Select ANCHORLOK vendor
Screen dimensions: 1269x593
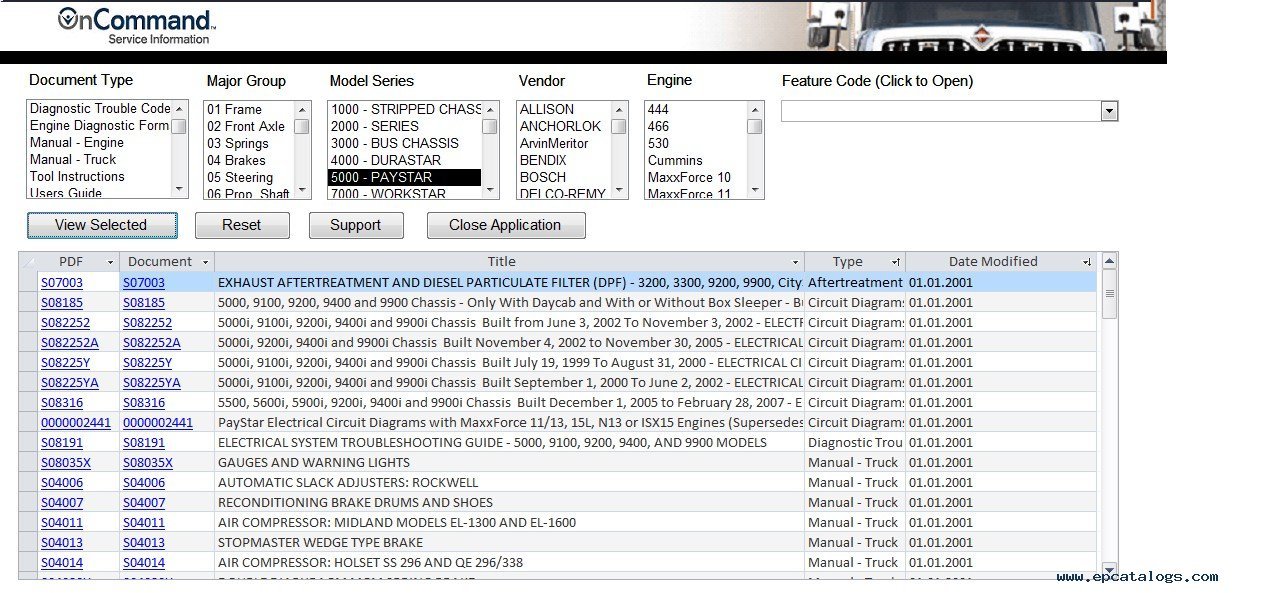[561, 126]
